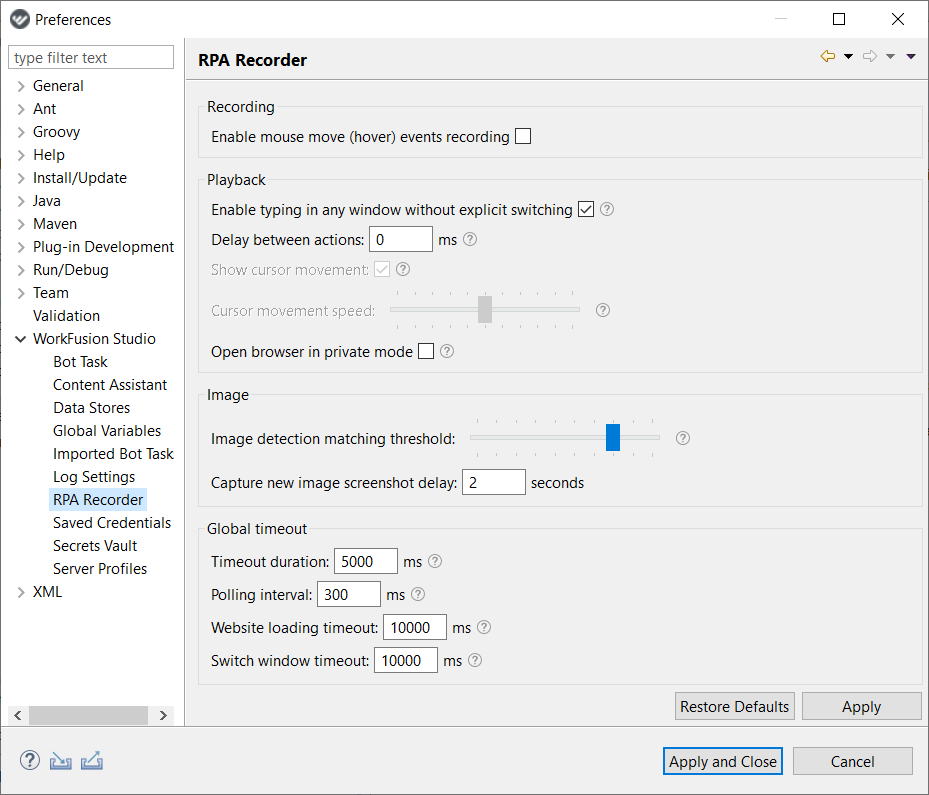Click the Timeout duration input field
The height and width of the screenshot is (795, 929).
(x=366, y=562)
